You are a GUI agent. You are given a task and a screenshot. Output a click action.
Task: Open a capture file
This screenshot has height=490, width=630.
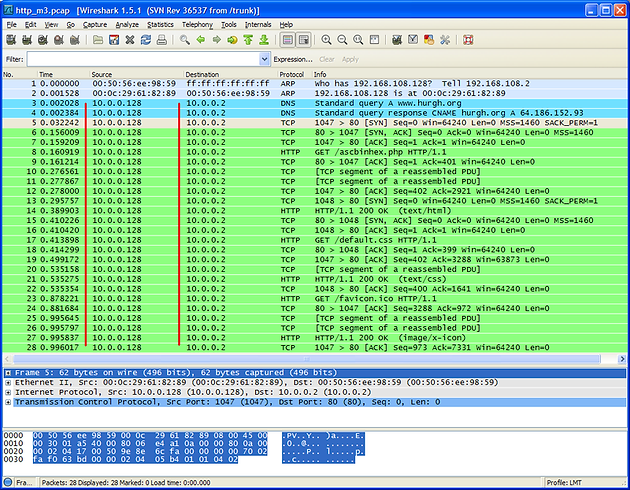98,40
